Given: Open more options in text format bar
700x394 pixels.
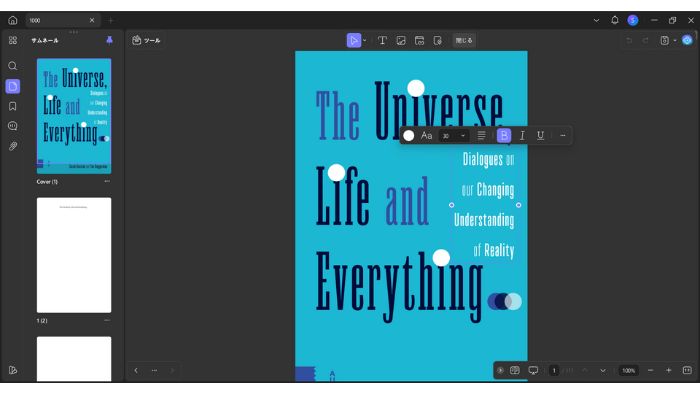Looking at the screenshot, I should click(562, 136).
